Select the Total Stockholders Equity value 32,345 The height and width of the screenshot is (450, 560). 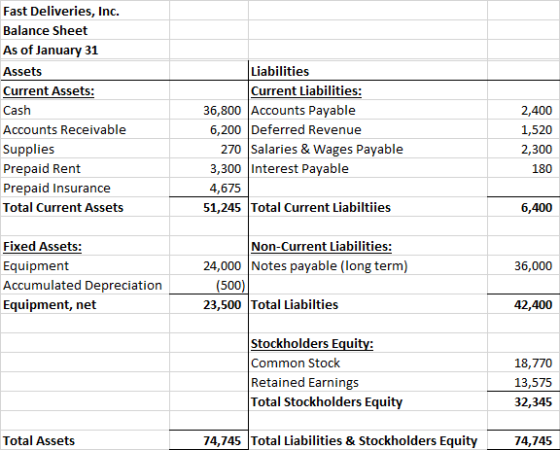(x=533, y=402)
